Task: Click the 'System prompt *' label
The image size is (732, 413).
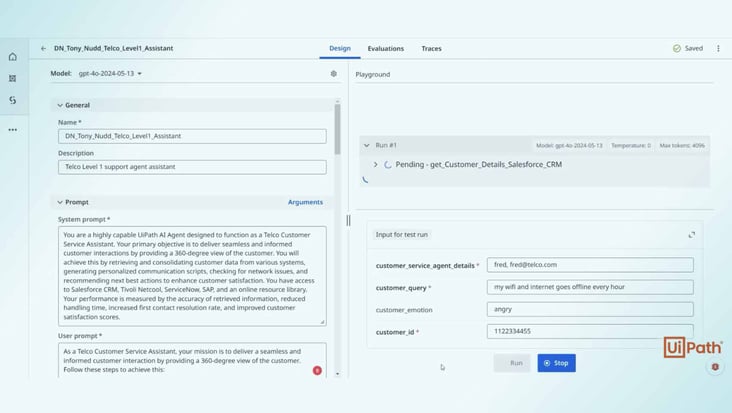Action: pyautogui.click(x=84, y=219)
